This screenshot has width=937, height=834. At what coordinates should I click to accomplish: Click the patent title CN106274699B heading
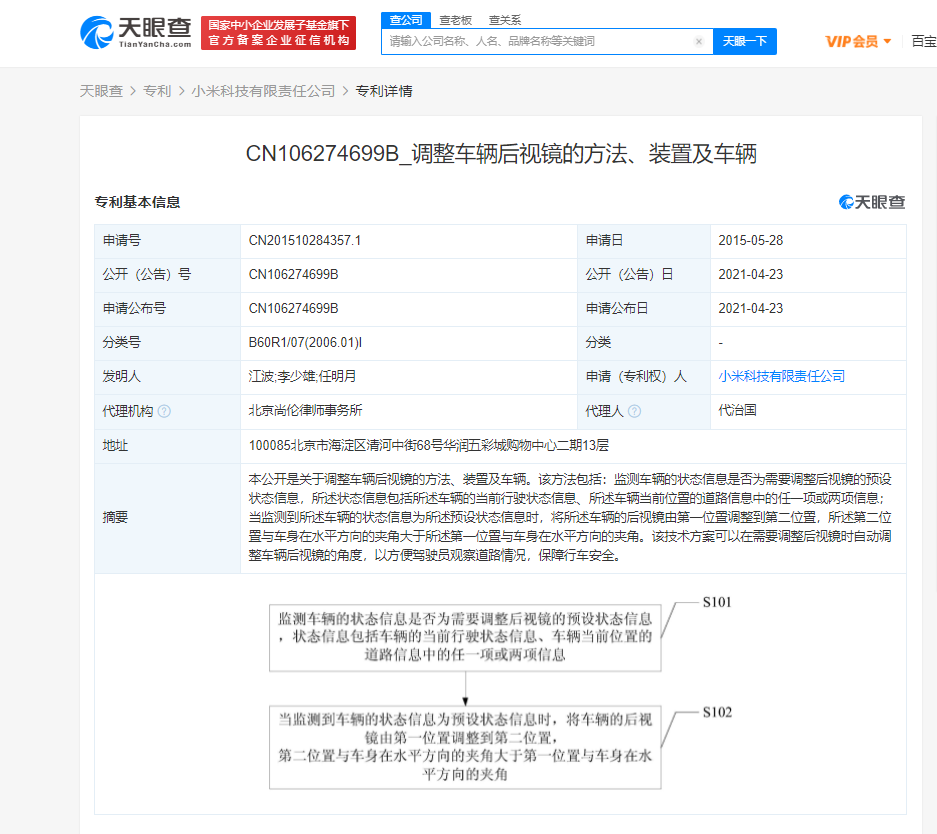(501, 154)
